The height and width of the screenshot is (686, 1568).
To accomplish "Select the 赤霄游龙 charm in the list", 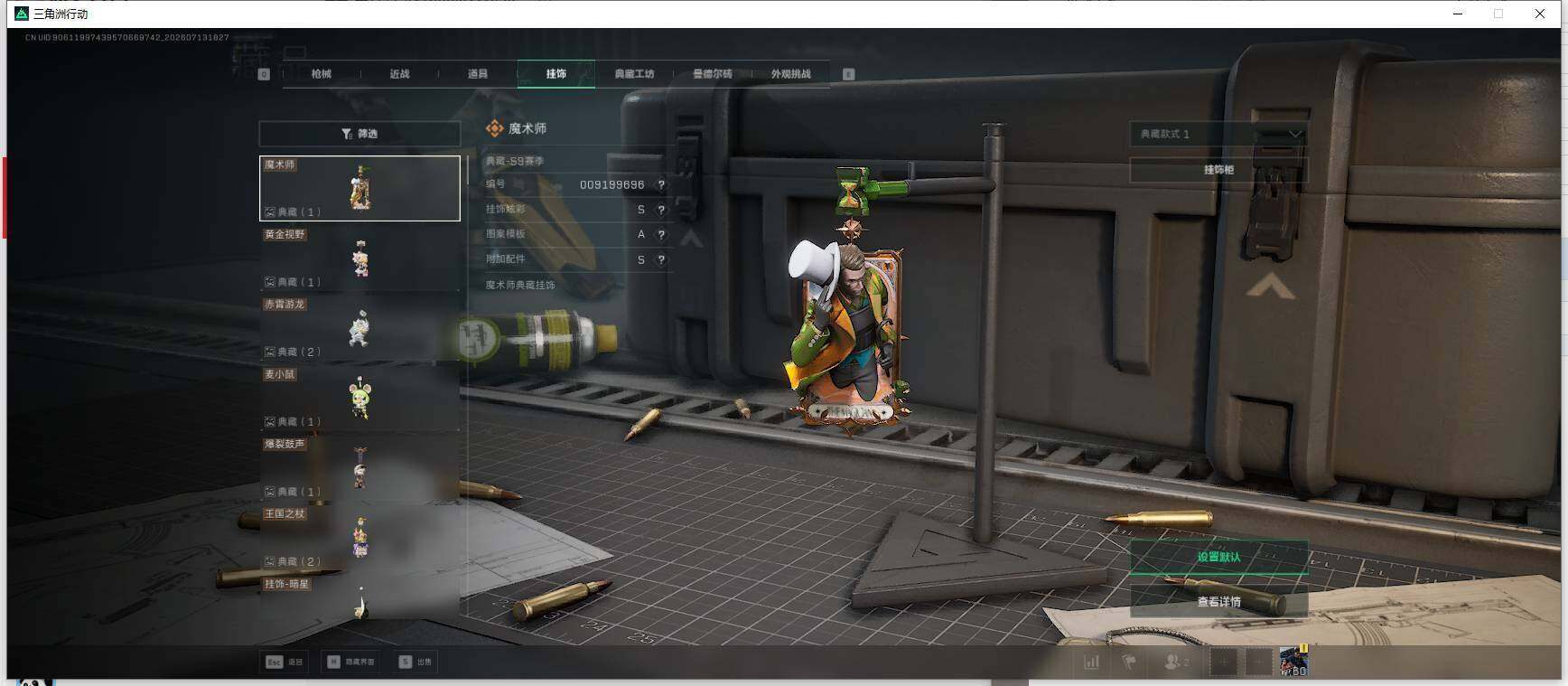I will click(359, 328).
